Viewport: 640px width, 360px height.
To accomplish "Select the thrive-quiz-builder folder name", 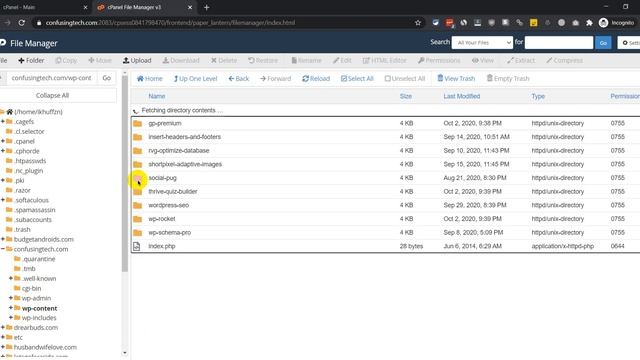I will point(173,191).
